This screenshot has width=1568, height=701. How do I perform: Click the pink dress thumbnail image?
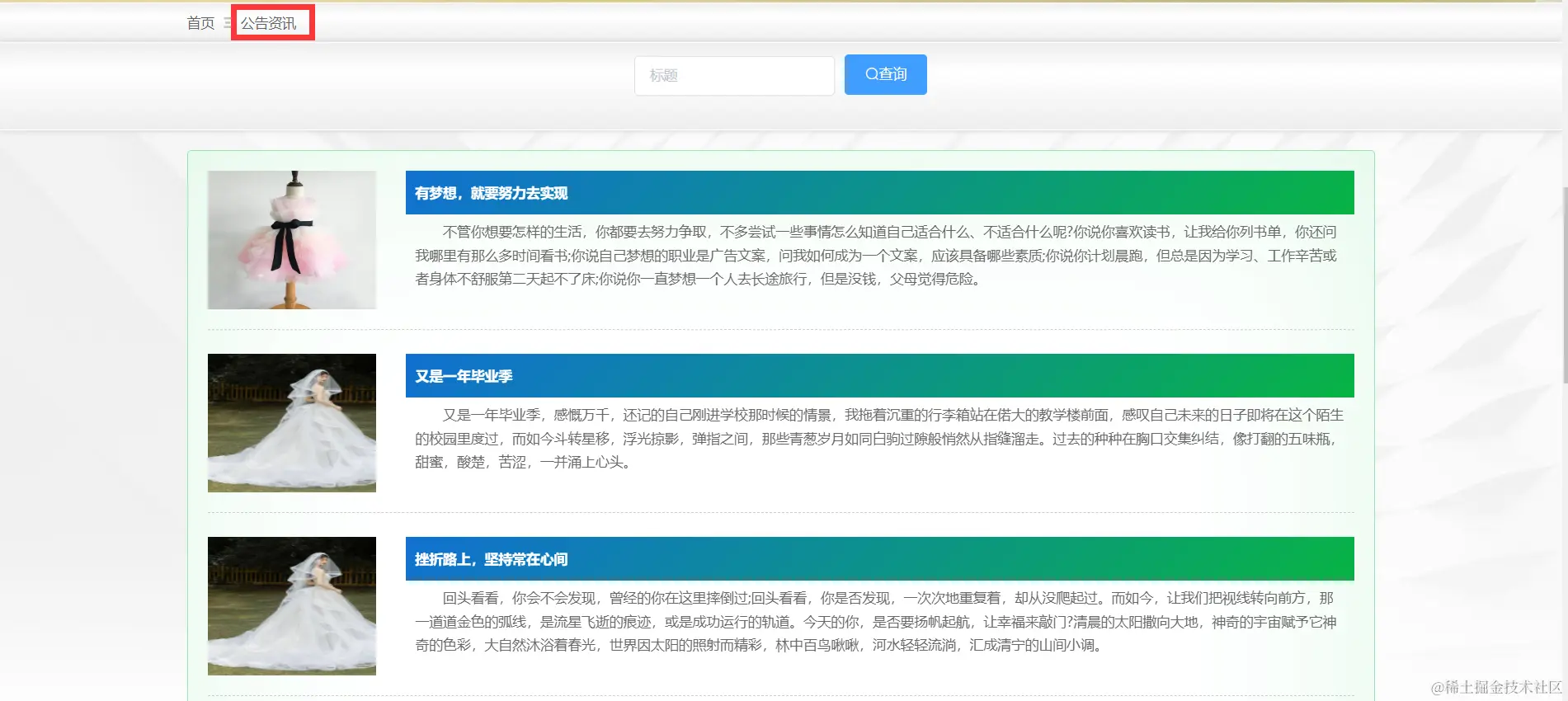coord(292,240)
